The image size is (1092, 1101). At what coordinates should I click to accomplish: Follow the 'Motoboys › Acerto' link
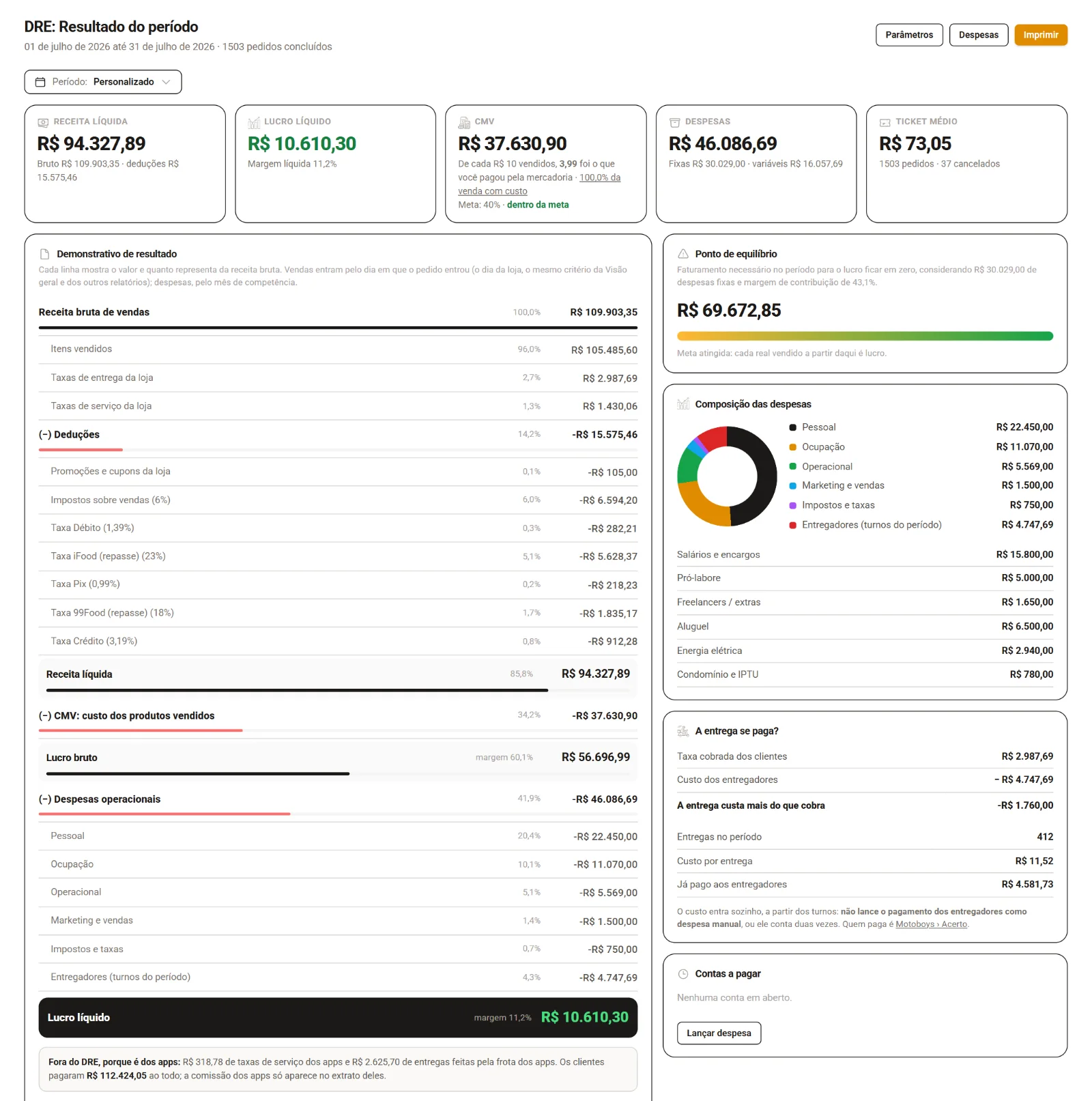coord(931,924)
